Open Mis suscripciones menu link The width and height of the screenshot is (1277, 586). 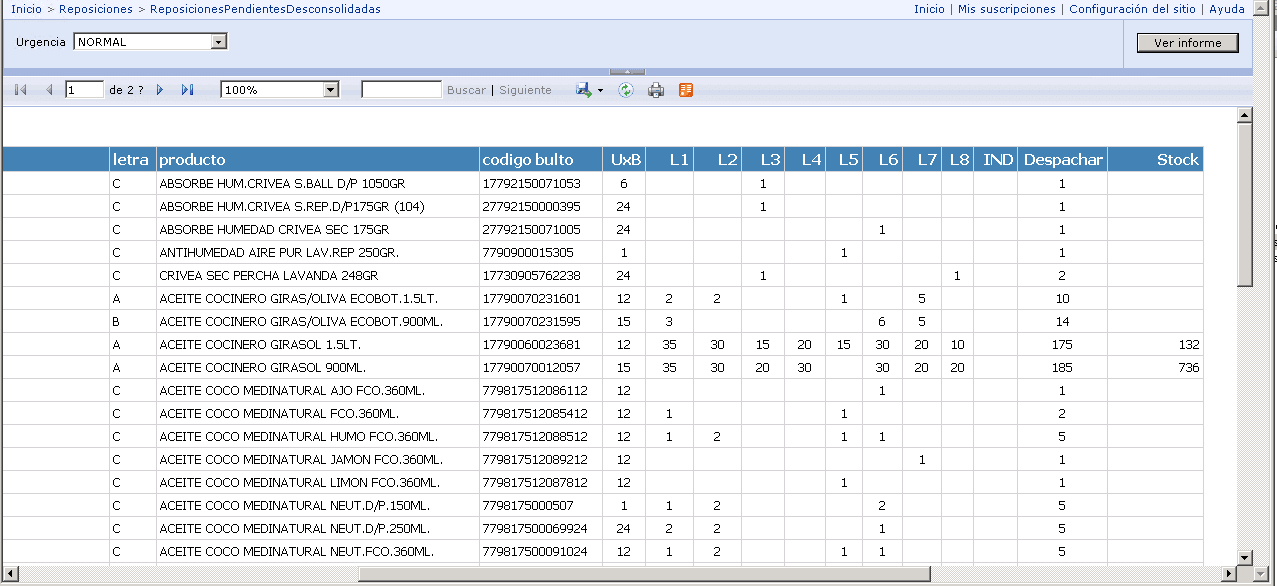[x=1006, y=9]
